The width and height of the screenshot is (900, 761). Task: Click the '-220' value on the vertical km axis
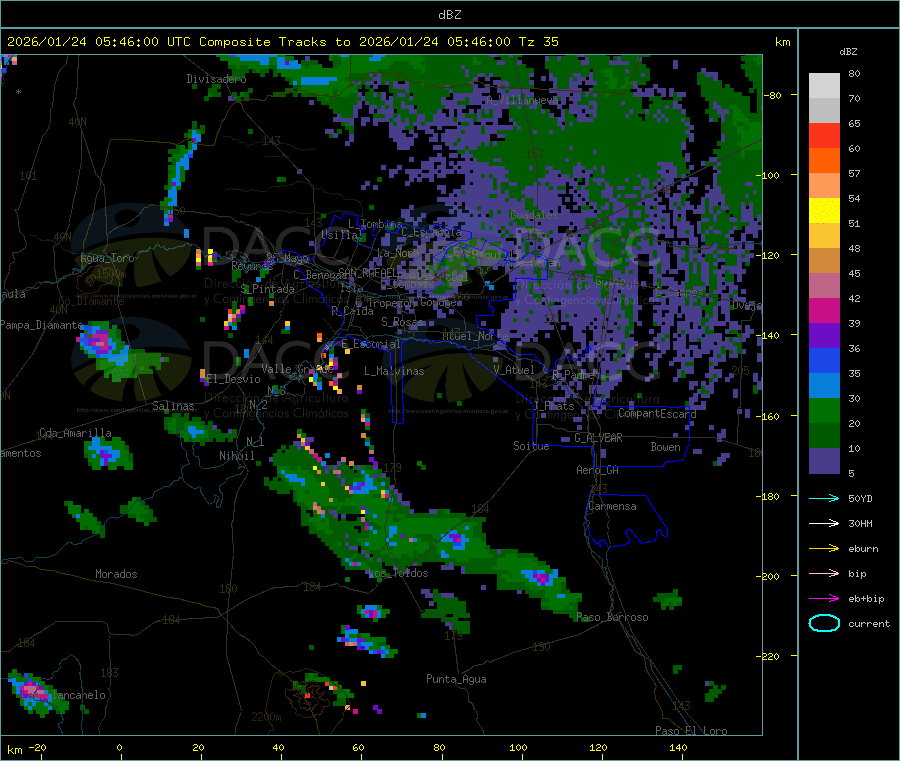coord(768,656)
